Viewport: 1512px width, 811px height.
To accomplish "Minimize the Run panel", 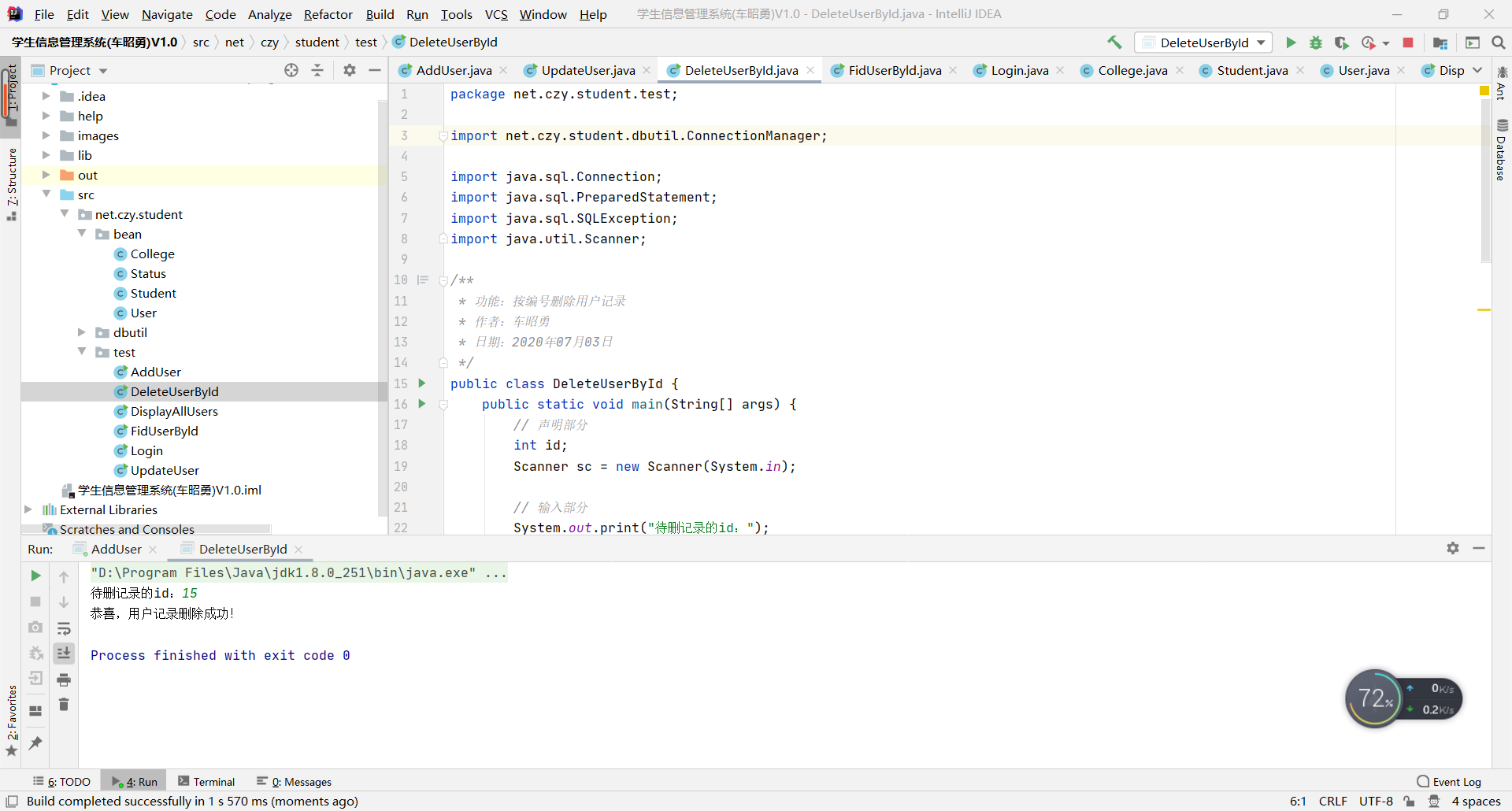I will [x=1479, y=548].
